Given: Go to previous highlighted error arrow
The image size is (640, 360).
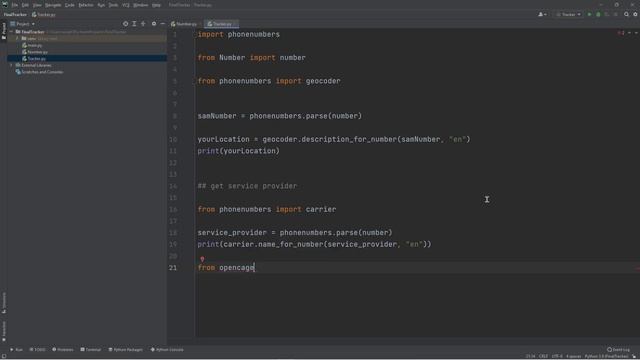Looking at the screenshot, I should [629, 33].
